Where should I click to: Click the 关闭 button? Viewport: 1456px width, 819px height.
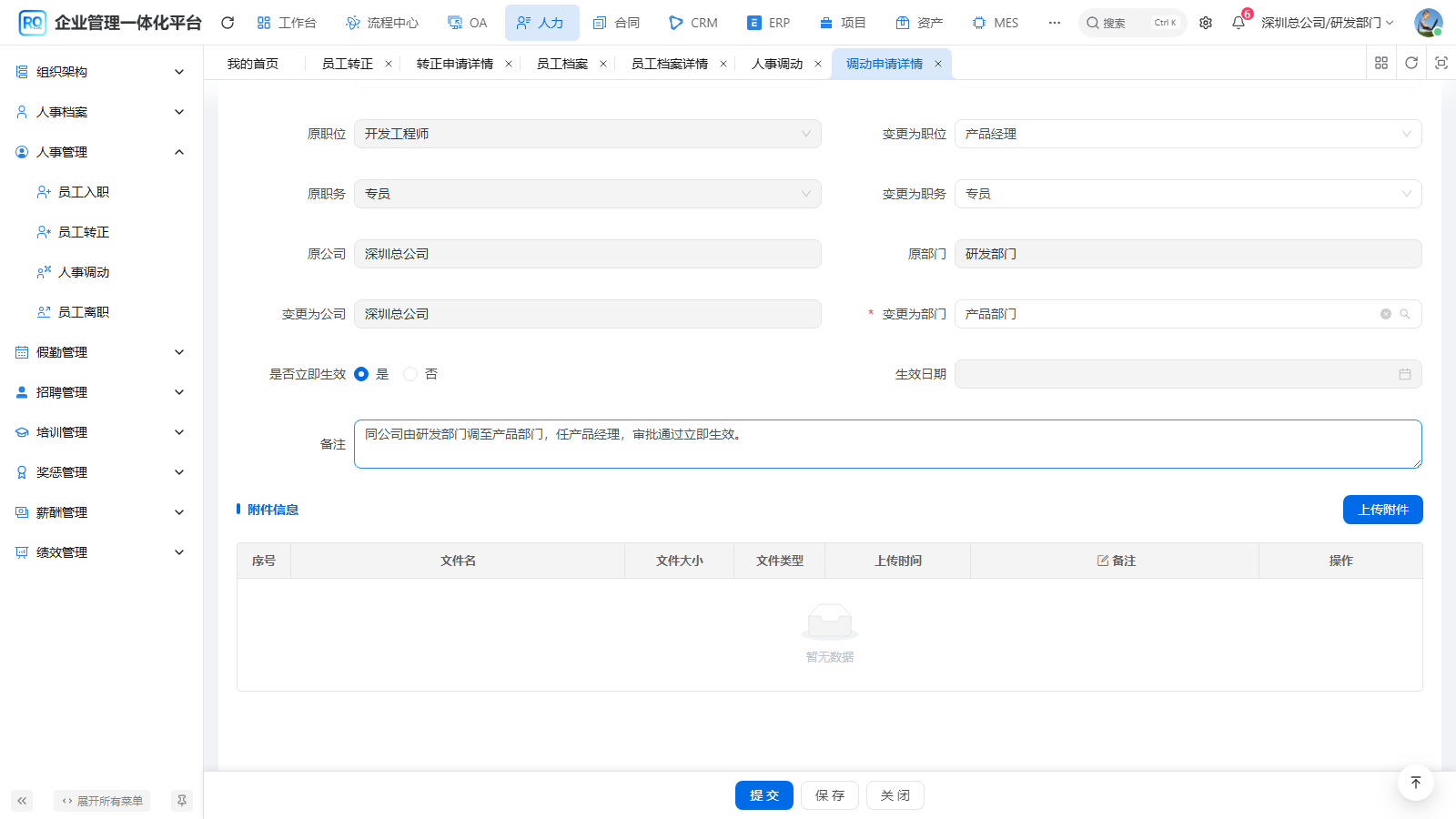[x=895, y=795]
